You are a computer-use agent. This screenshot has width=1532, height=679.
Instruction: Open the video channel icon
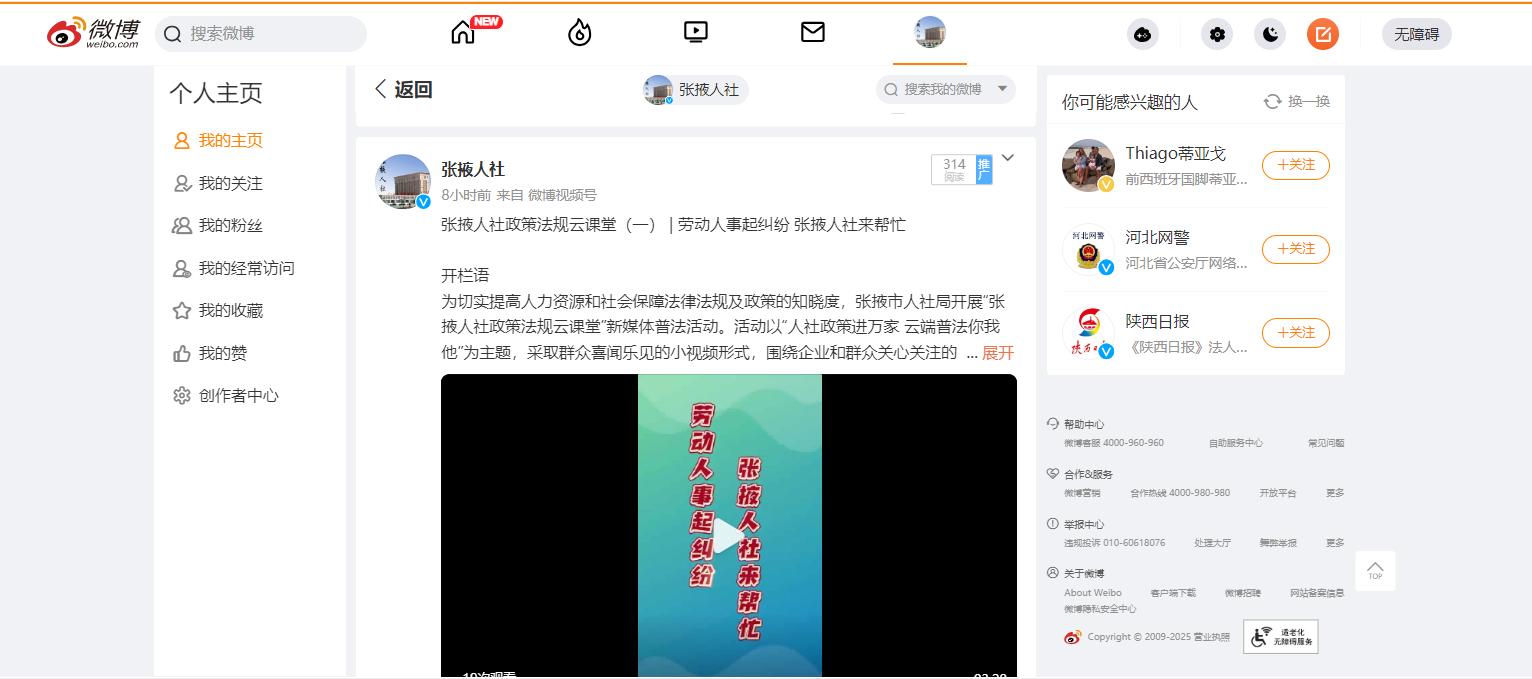coord(696,33)
